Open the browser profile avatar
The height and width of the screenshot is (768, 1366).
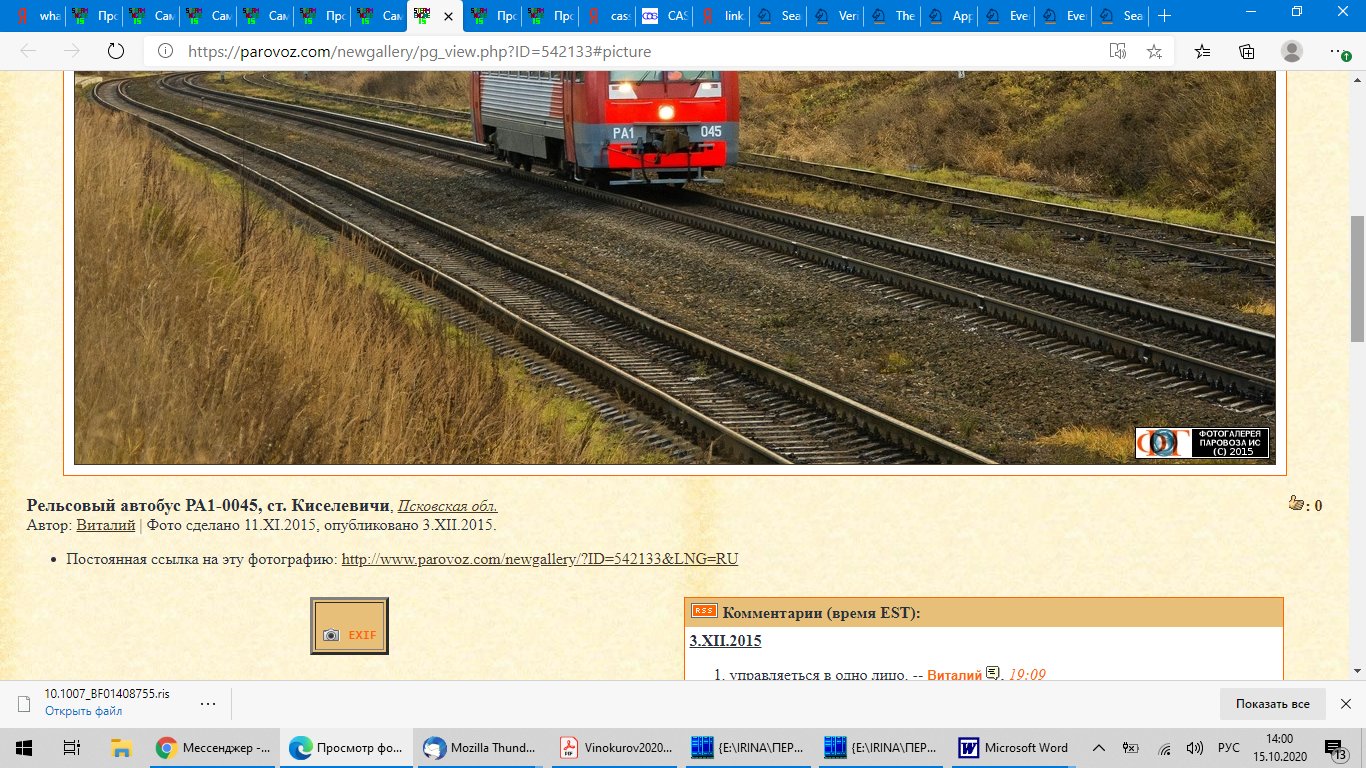pos(1292,51)
